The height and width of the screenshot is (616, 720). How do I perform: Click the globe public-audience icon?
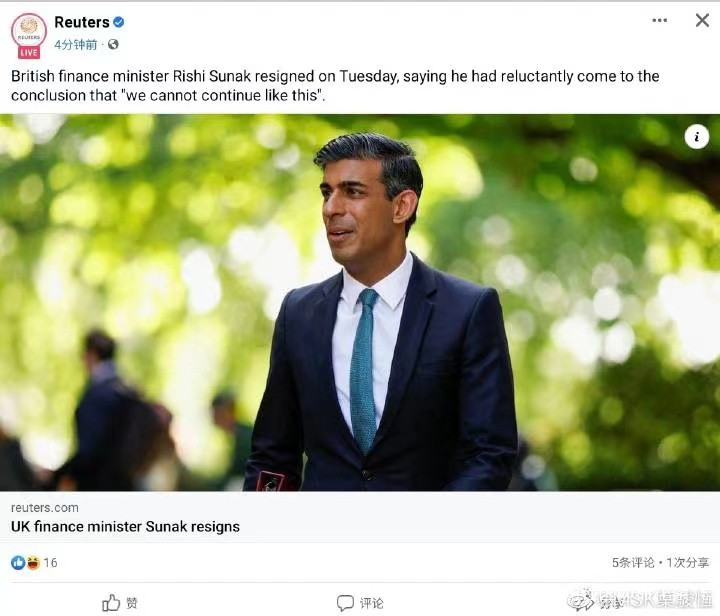click(x=113, y=44)
